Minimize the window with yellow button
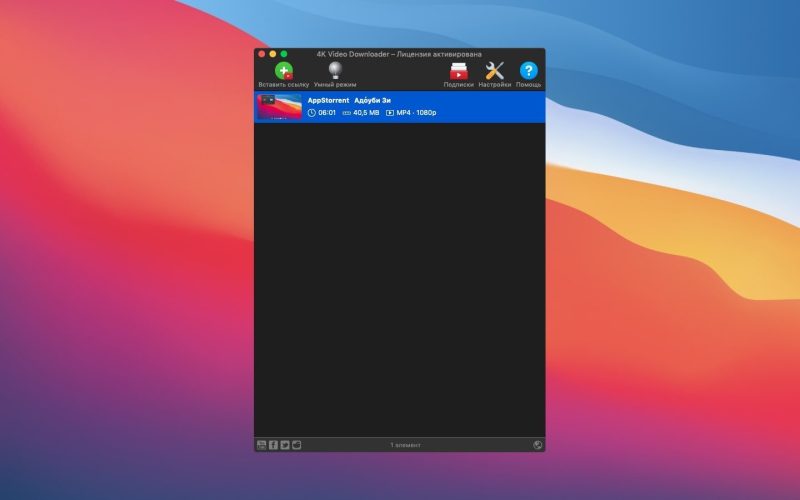This screenshot has height=500, width=800. coord(273,54)
